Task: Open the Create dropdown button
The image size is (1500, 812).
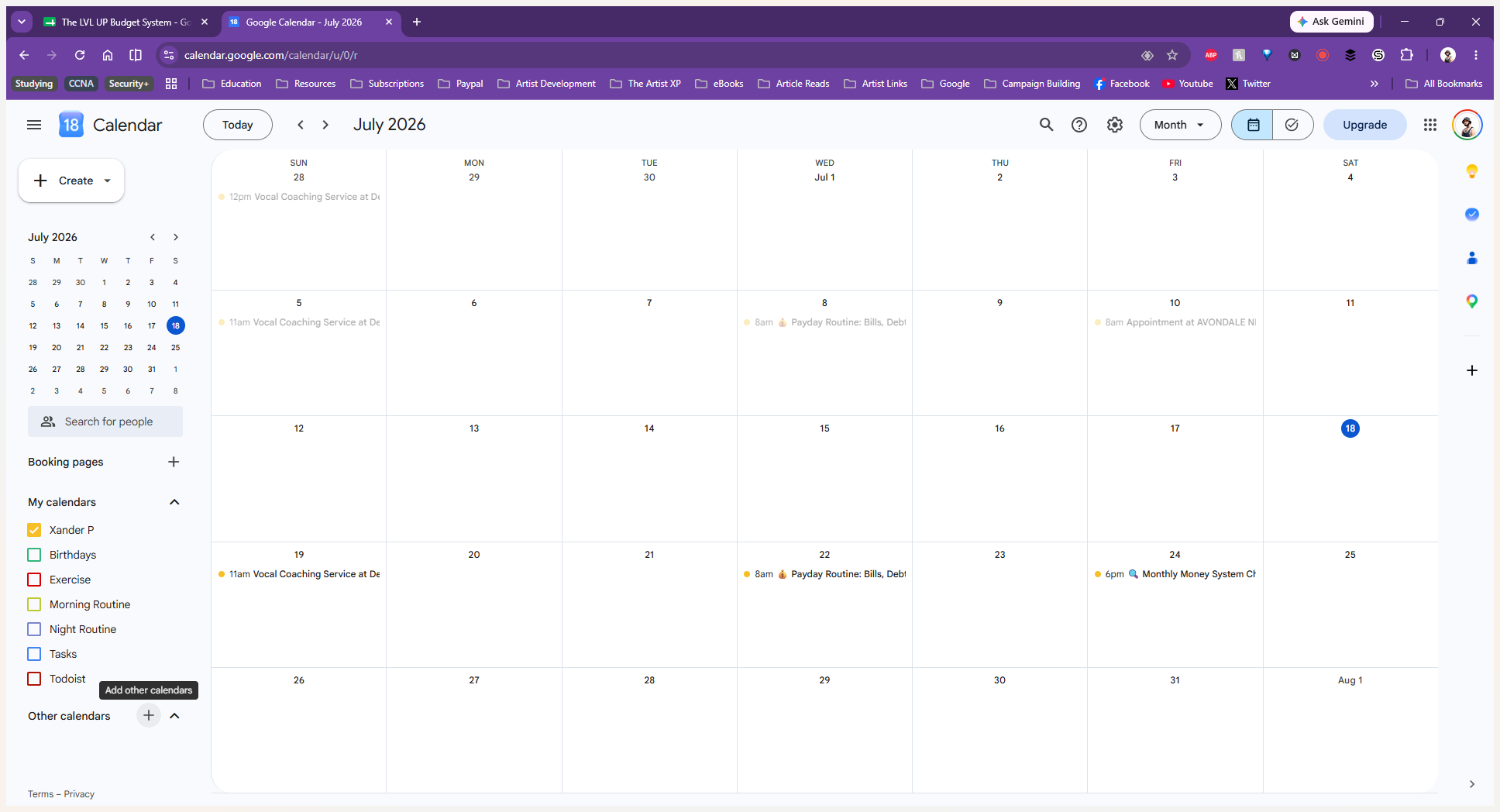Action: click(71, 181)
